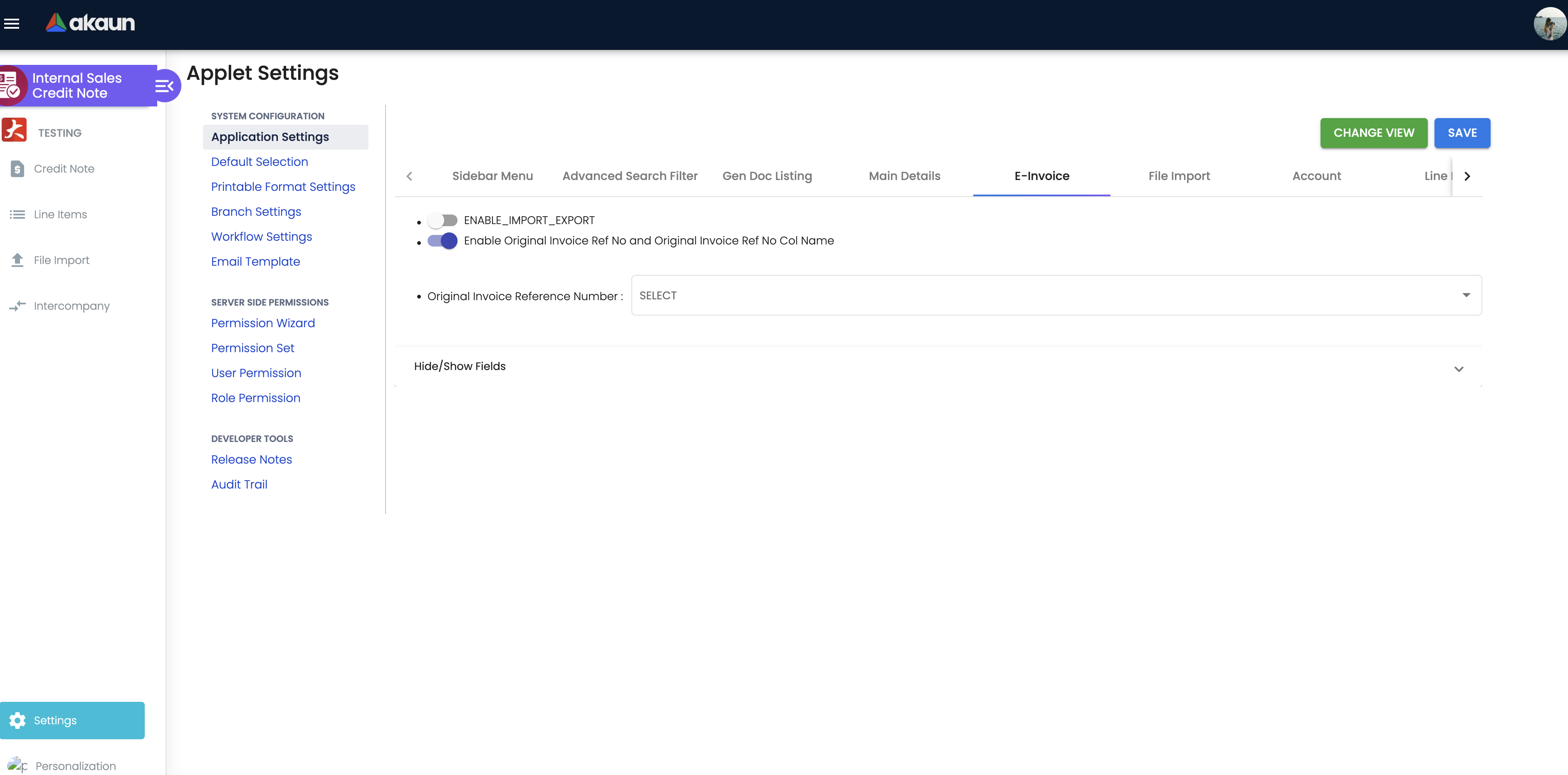1568x775 pixels.
Task: Click the File Import upload icon
Action: click(17, 260)
